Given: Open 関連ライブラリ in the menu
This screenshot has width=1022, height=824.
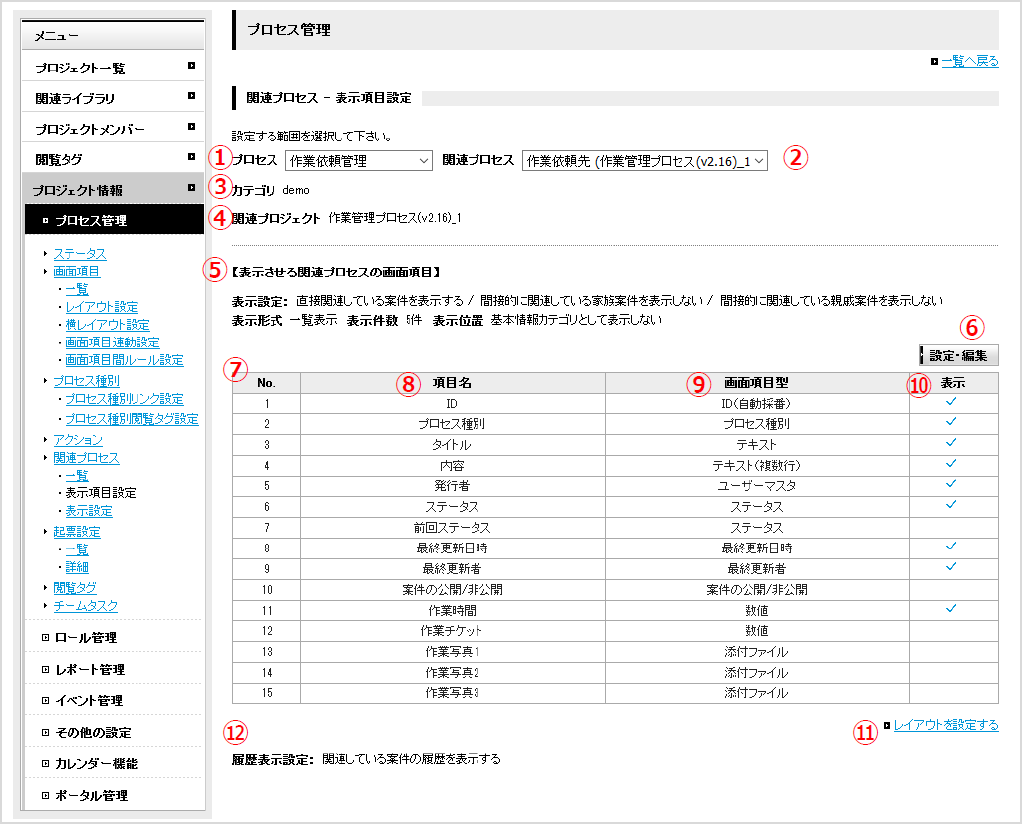Looking at the screenshot, I should (113, 98).
